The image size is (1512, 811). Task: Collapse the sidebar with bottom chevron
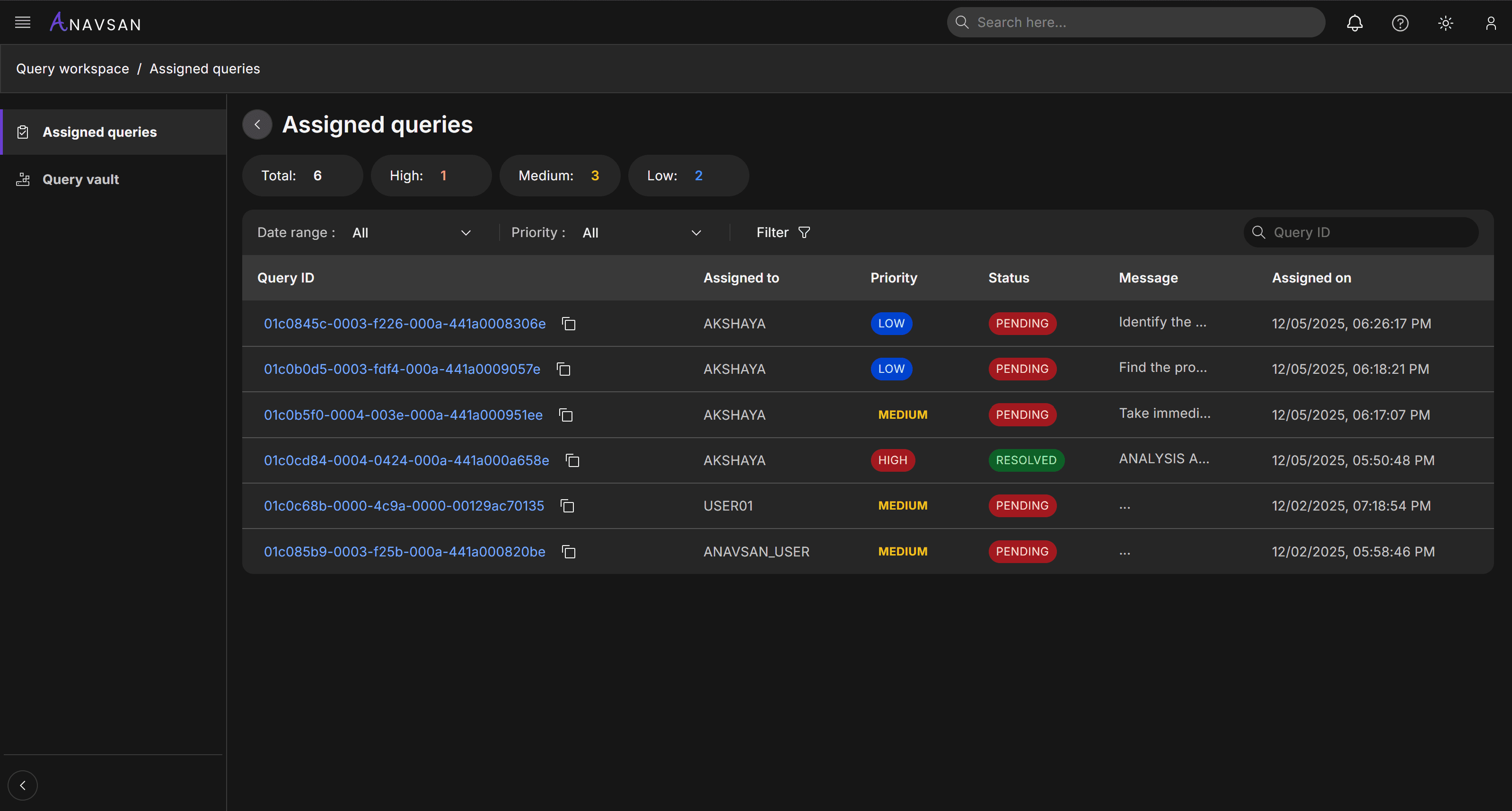pos(23,785)
